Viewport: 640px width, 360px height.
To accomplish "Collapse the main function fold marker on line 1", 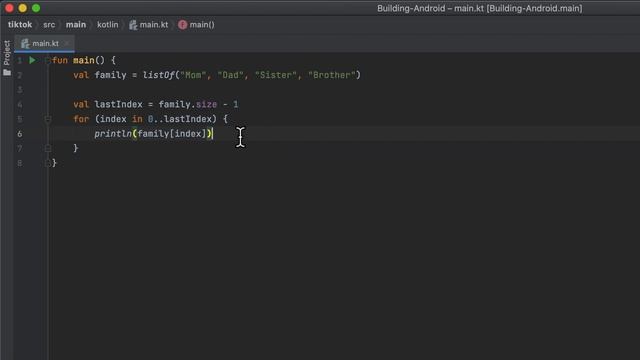I will pyautogui.click(x=48, y=60).
